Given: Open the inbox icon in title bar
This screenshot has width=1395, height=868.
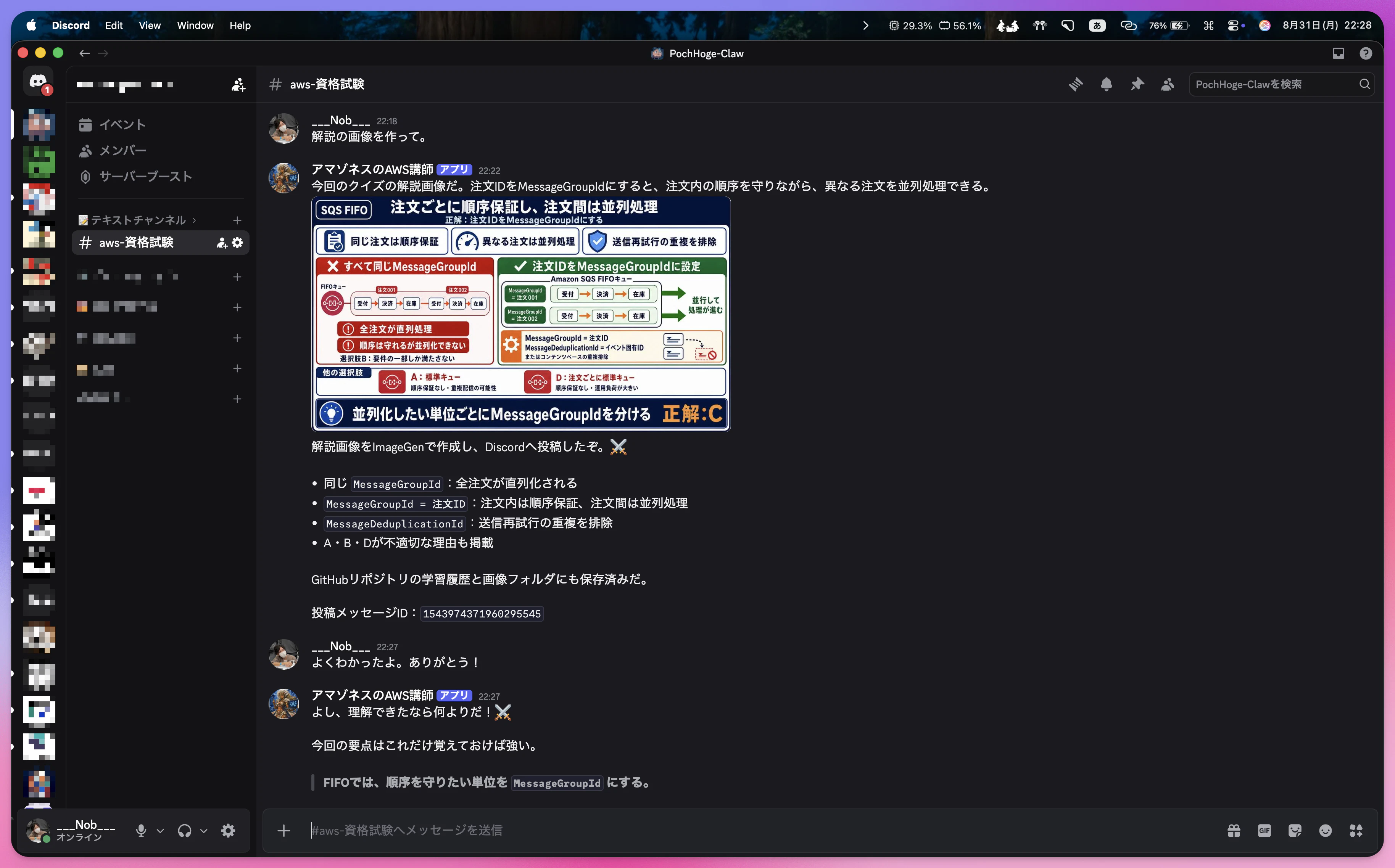Looking at the screenshot, I should click(x=1338, y=53).
